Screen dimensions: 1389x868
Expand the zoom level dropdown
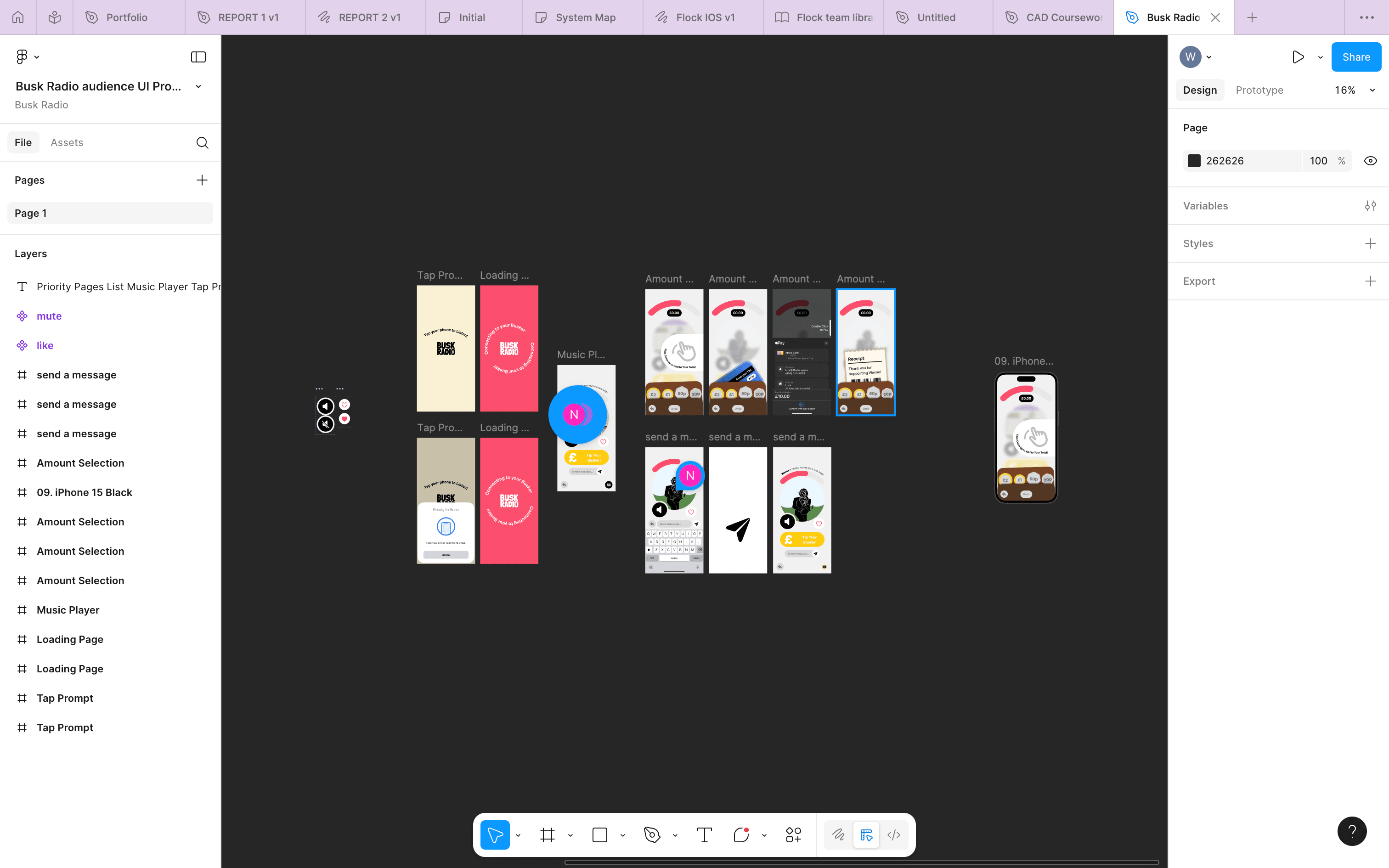[1372, 90]
